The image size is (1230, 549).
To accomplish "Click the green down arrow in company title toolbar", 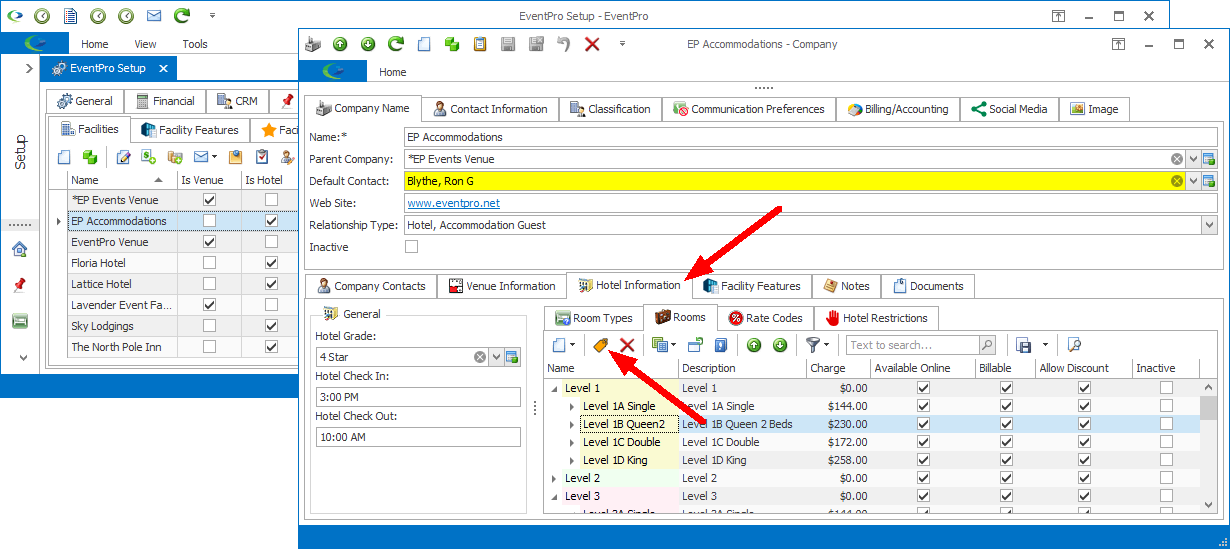I will (368, 44).
